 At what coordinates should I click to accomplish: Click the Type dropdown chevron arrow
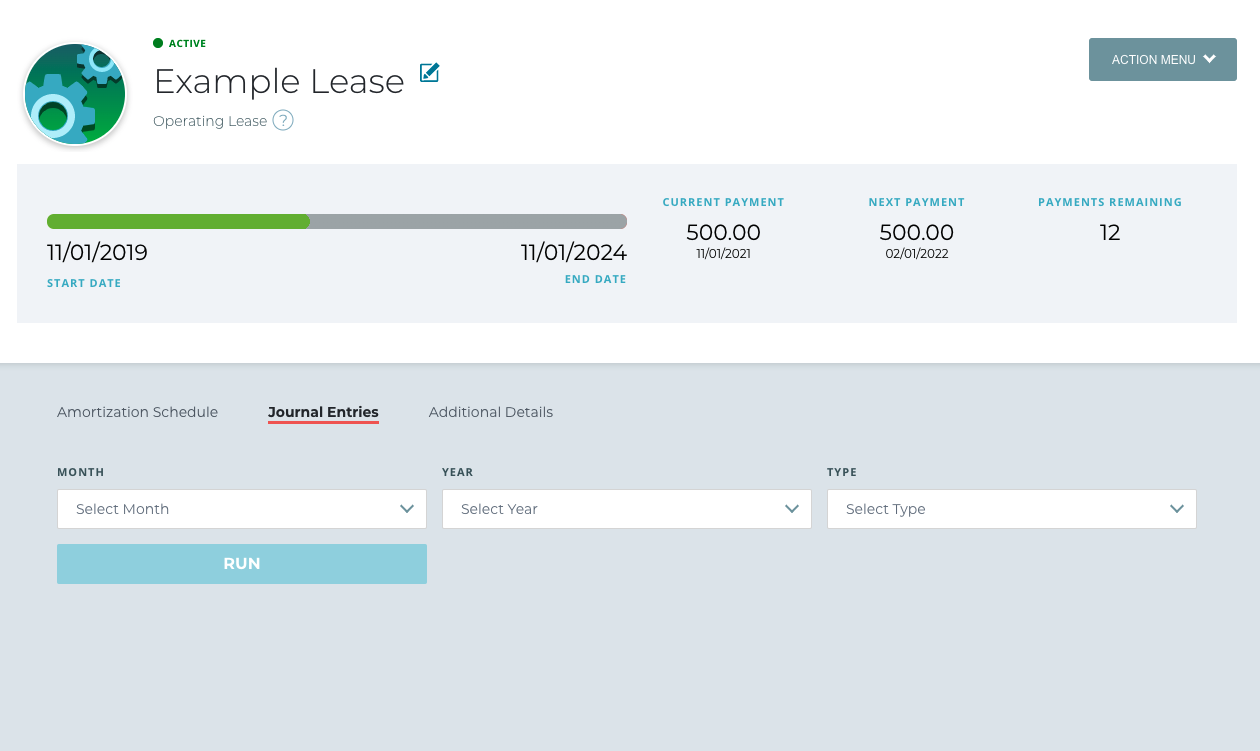tap(1177, 509)
